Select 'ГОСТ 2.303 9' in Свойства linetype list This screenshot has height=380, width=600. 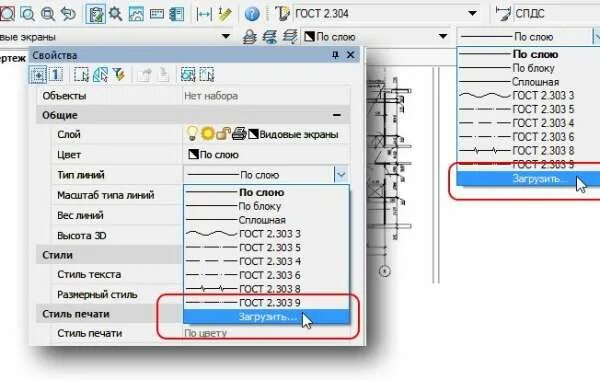(x=267, y=302)
